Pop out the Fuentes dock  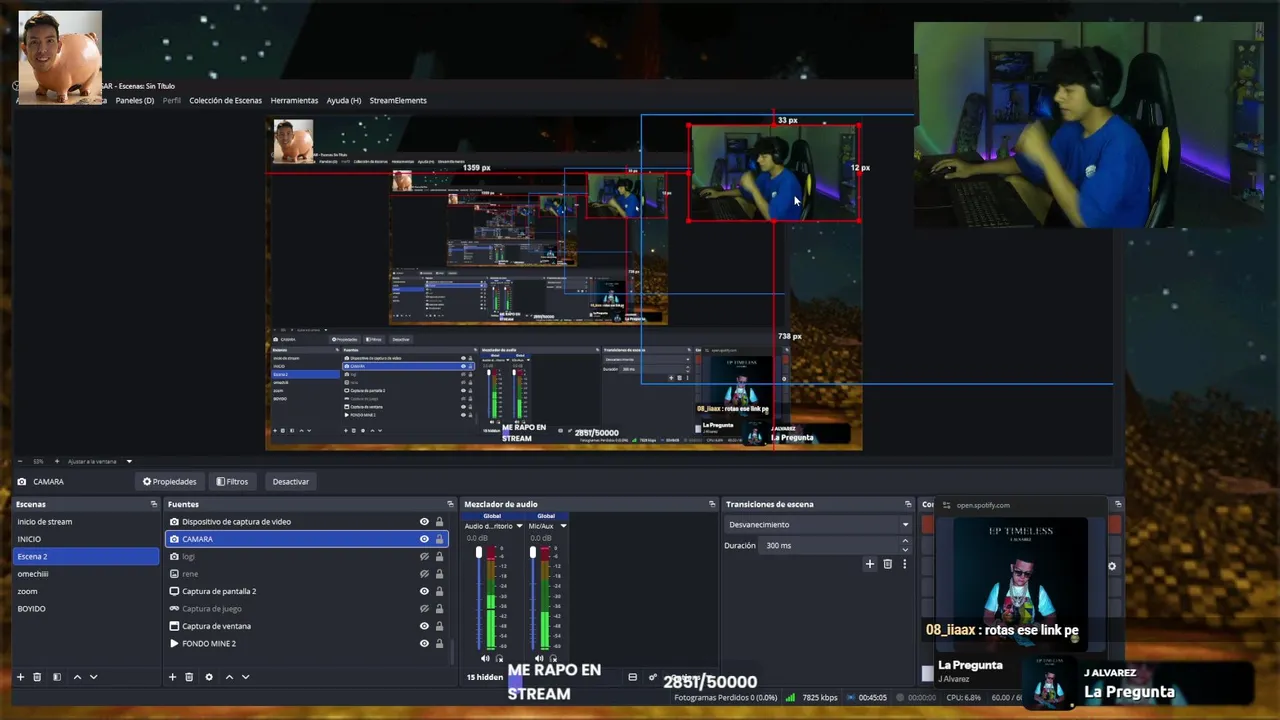click(450, 504)
